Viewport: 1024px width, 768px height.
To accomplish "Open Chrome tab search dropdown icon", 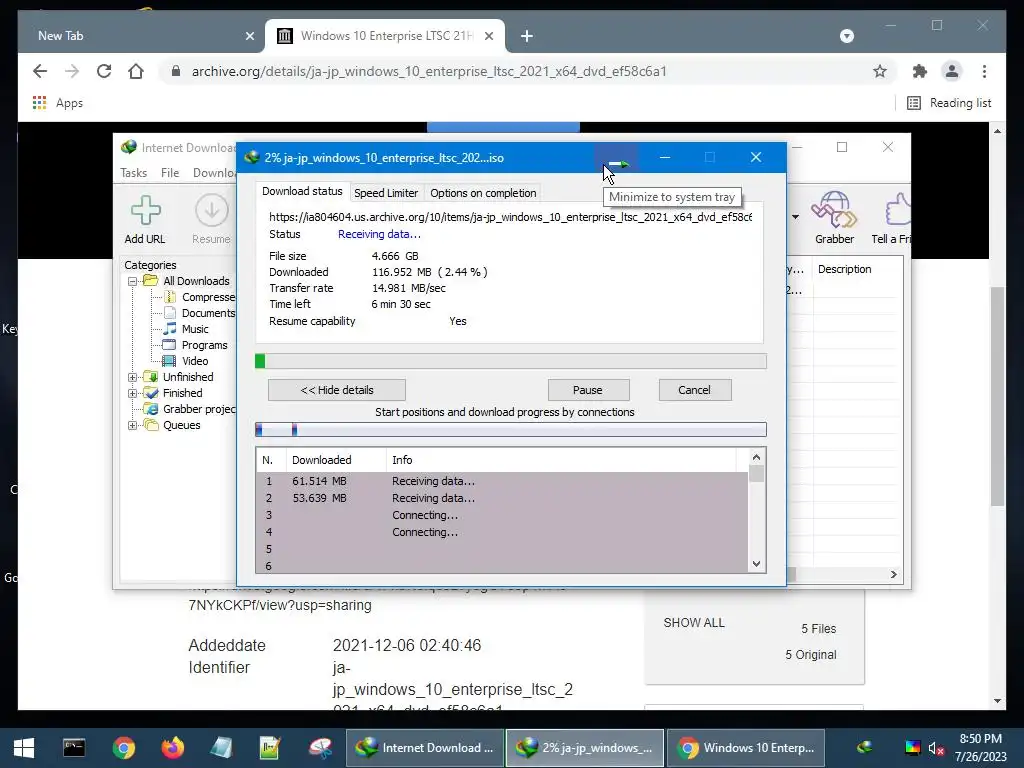I will 846,36.
